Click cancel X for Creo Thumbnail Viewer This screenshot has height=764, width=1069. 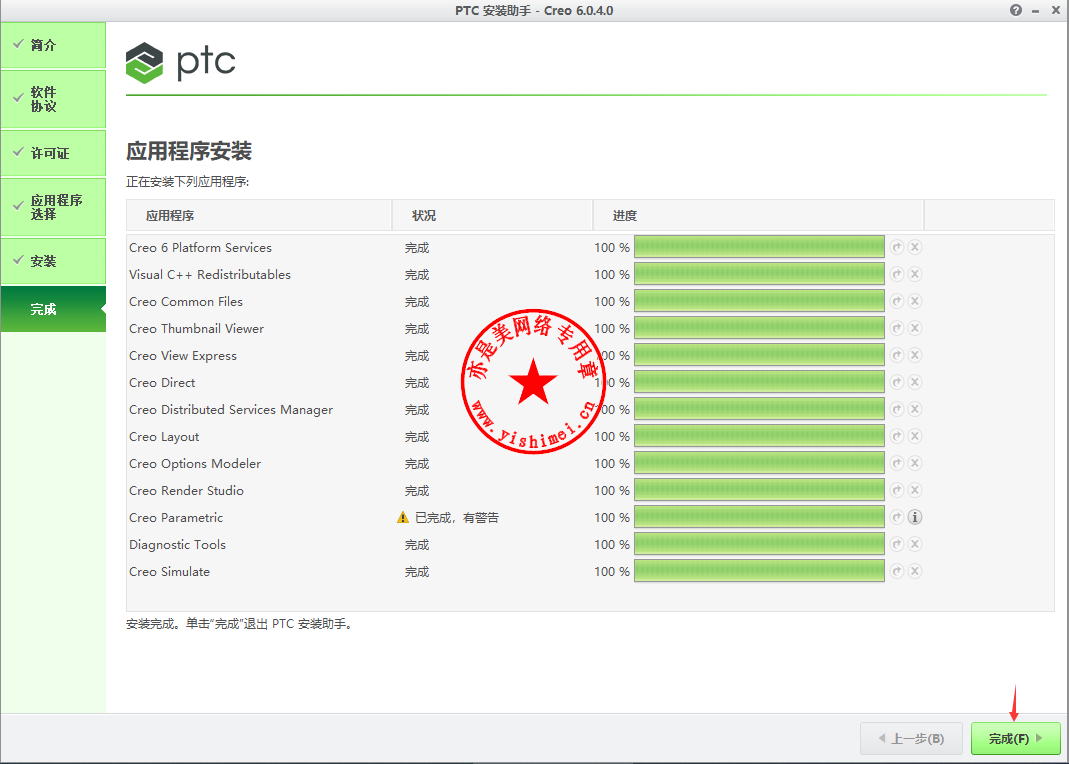click(x=915, y=328)
